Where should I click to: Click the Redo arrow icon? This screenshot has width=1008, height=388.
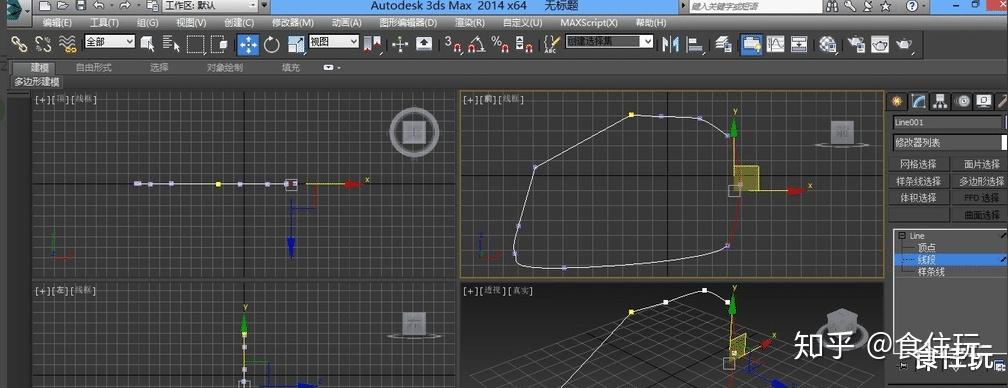point(124,6)
